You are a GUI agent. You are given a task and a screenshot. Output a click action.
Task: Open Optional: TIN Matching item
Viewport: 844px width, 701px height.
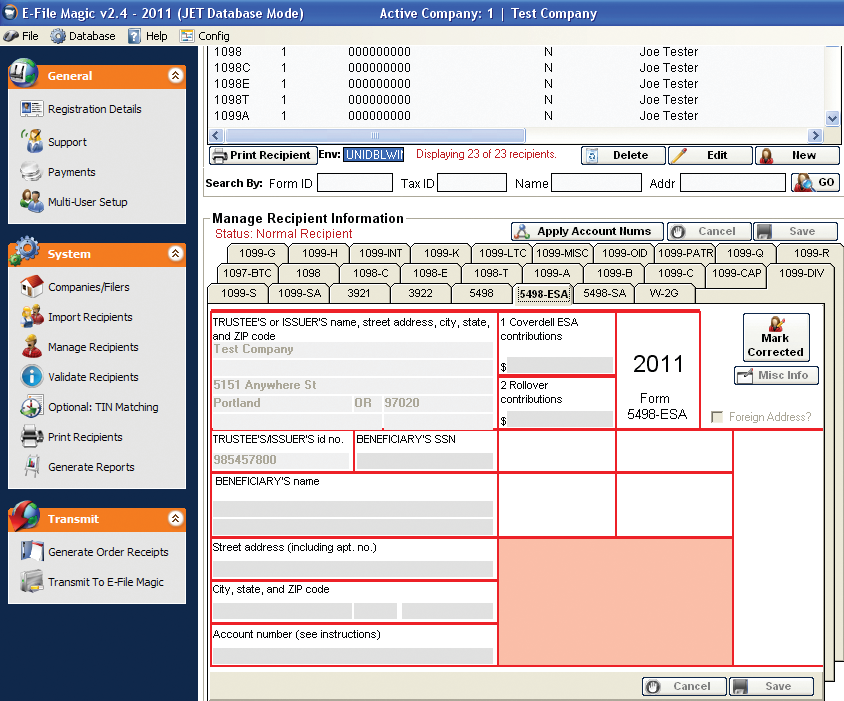pos(103,407)
